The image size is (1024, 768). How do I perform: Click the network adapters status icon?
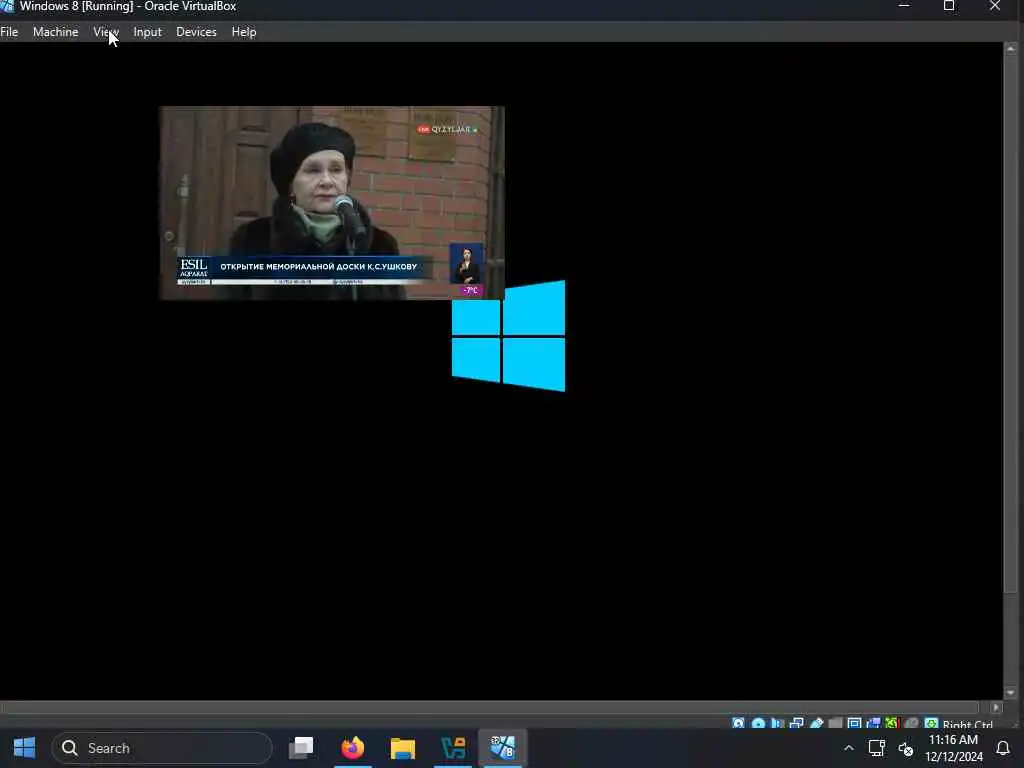[x=796, y=723]
